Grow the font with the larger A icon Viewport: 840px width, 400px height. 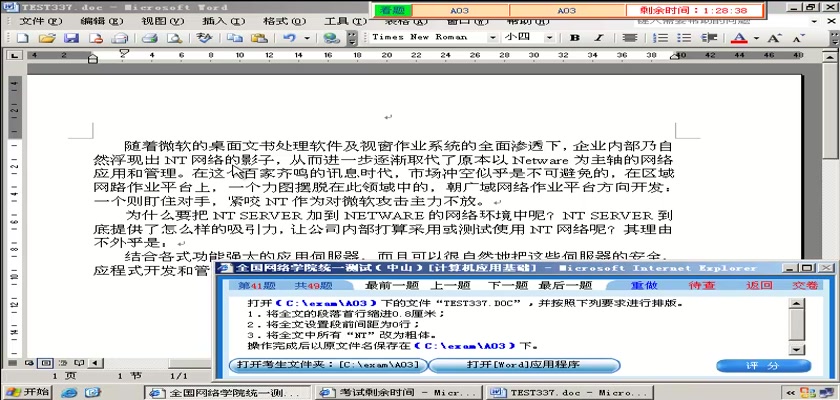(774, 37)
